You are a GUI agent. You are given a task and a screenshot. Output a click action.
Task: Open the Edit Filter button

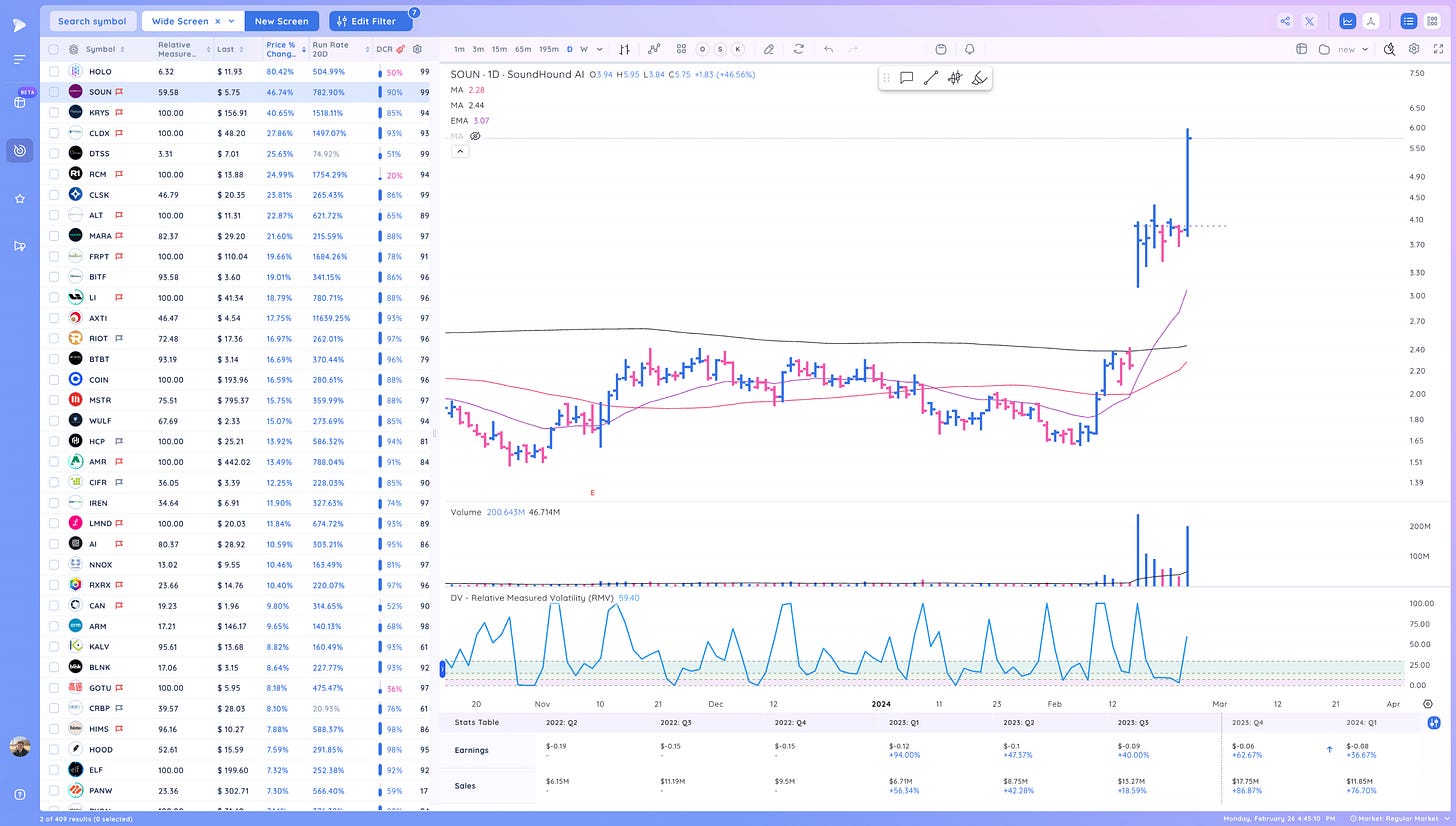[x=370, y=21]
